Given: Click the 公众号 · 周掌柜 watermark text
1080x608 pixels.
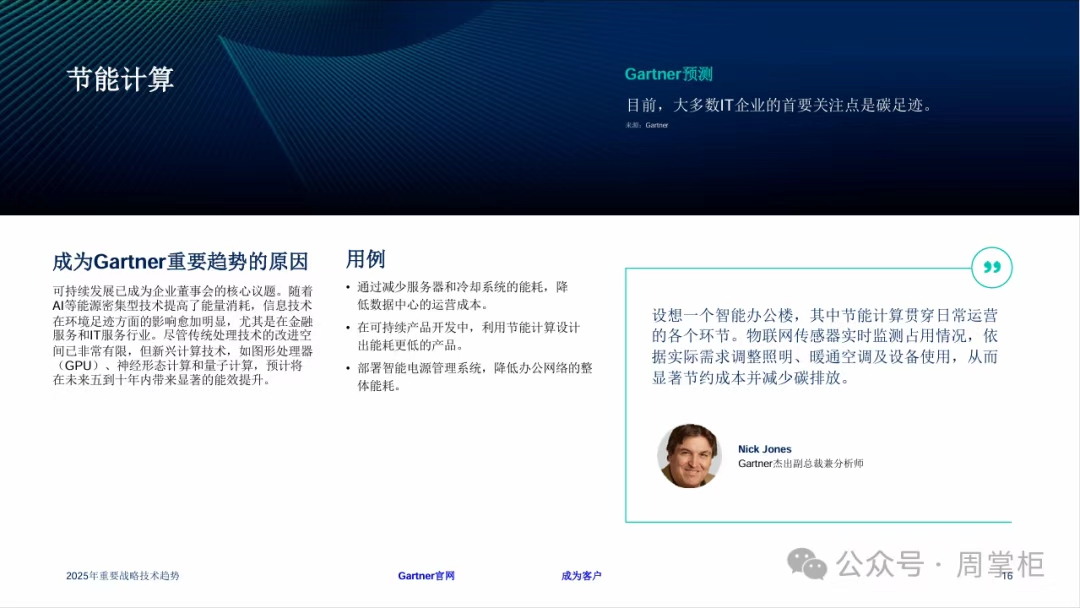Looking at the screenshot, I should [x=940, y=564].
